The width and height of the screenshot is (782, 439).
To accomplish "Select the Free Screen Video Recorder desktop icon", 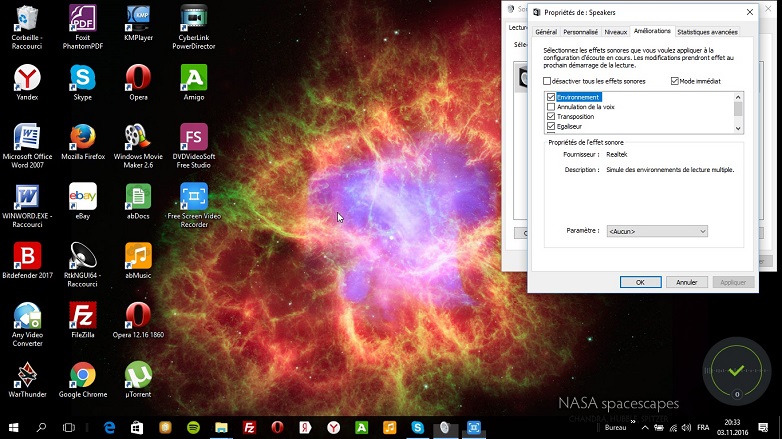I will [194, 206].
